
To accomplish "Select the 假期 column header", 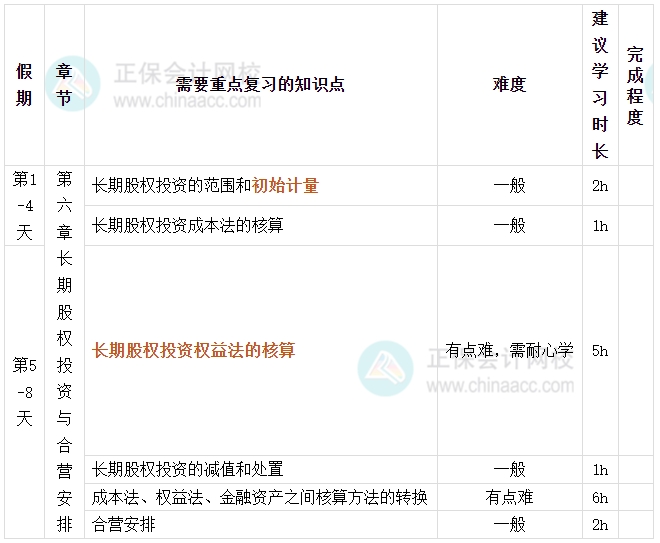I will [x=24, y=85].
